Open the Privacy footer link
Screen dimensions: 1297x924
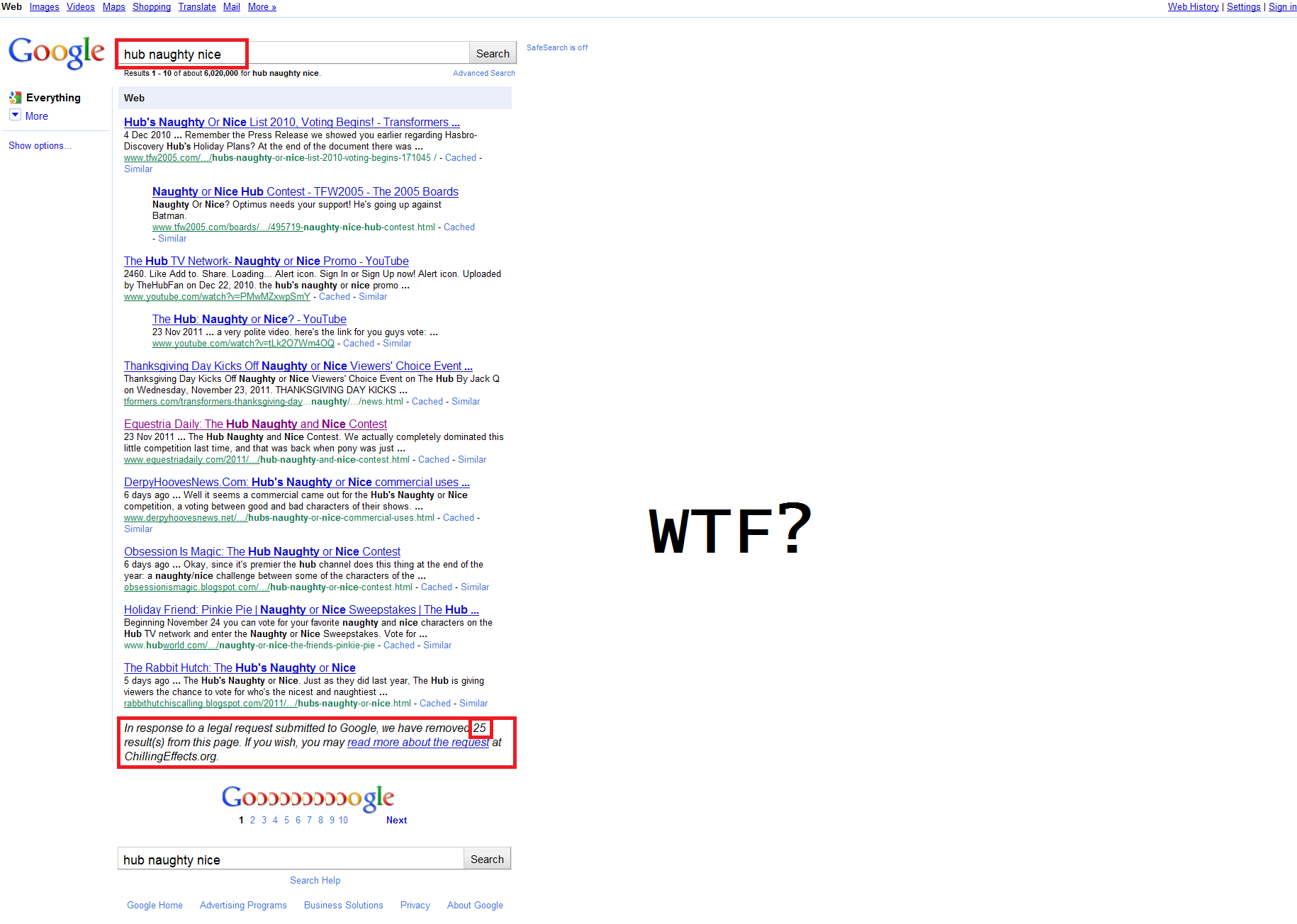pos(415,906)
